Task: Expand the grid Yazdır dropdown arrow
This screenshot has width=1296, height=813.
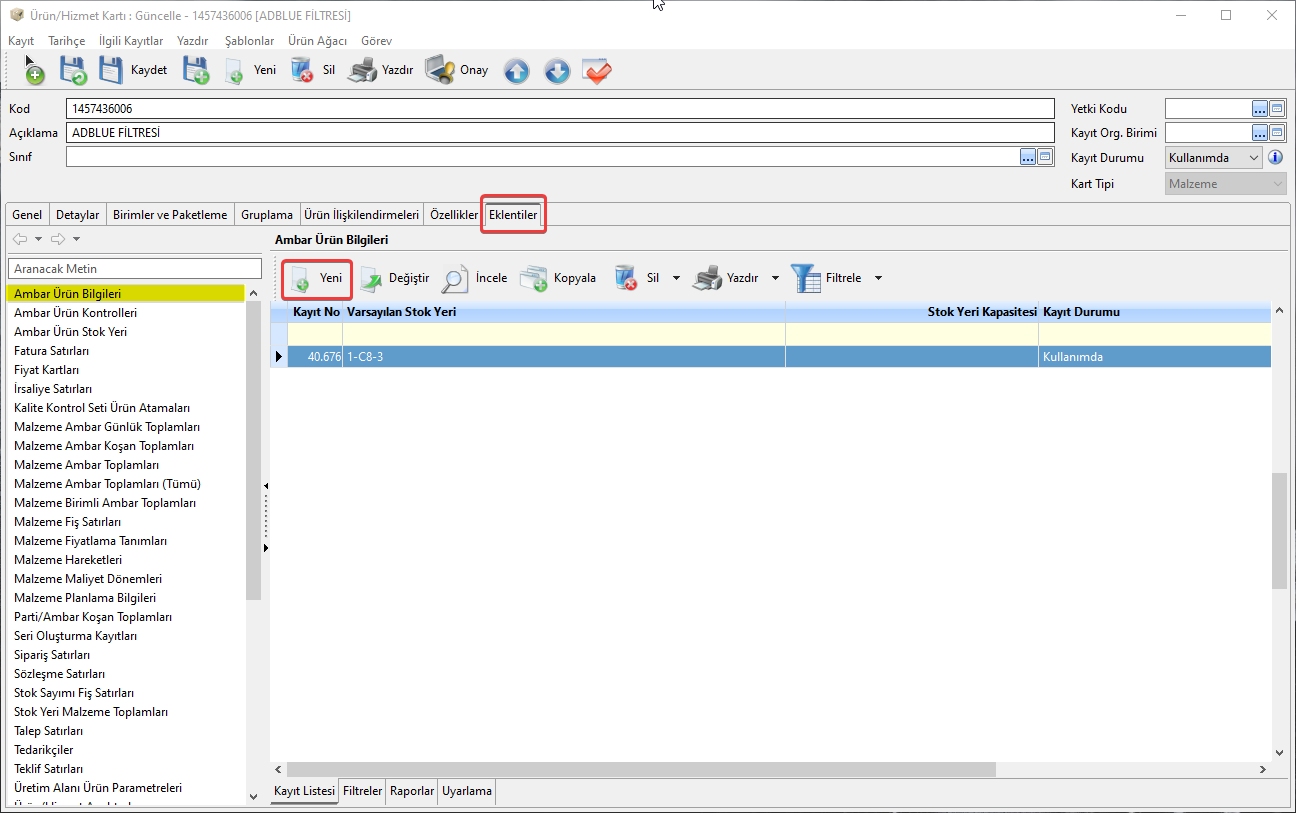Action: coord(775,278)
